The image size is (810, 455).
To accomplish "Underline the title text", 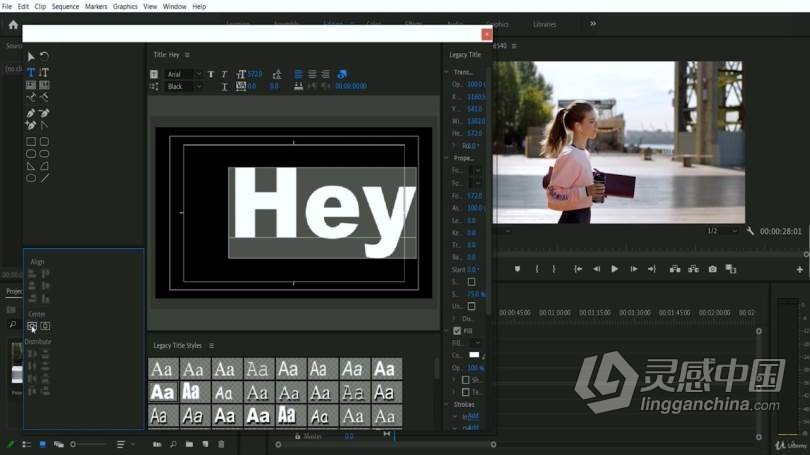I will pos(224,87).
